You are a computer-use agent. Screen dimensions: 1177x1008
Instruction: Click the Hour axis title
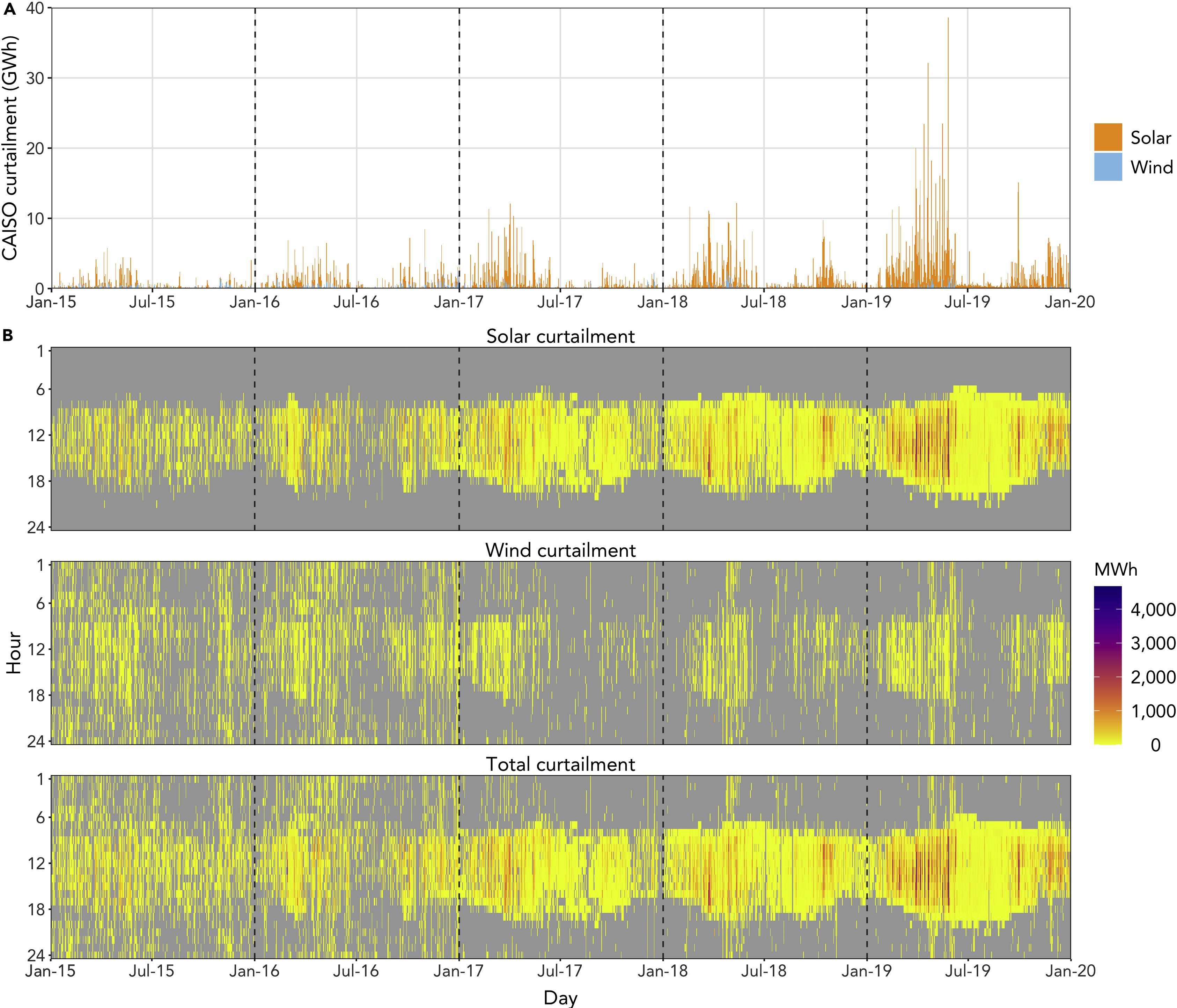13,653
